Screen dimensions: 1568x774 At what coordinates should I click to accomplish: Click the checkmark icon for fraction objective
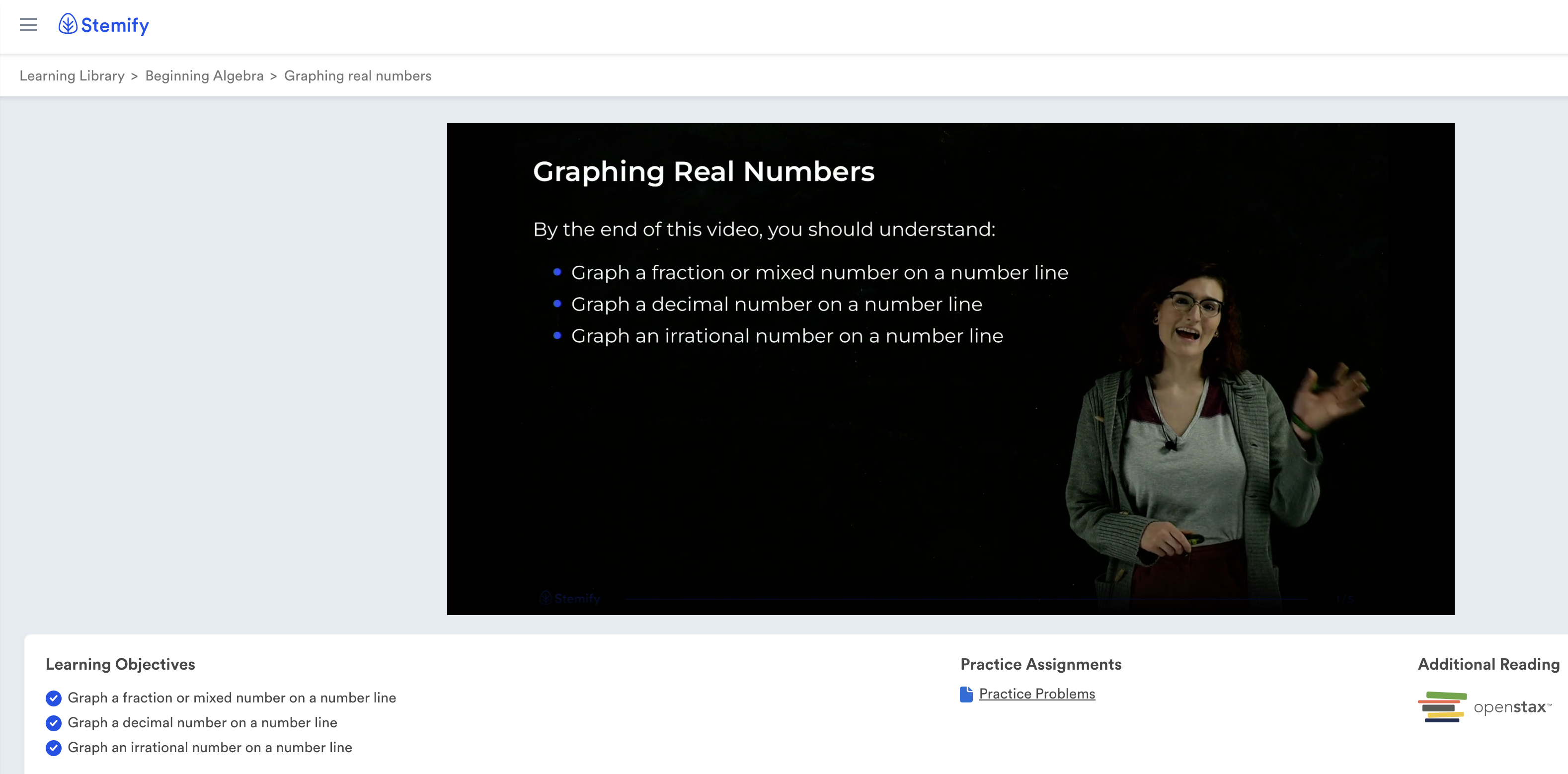tap(54, 698)
